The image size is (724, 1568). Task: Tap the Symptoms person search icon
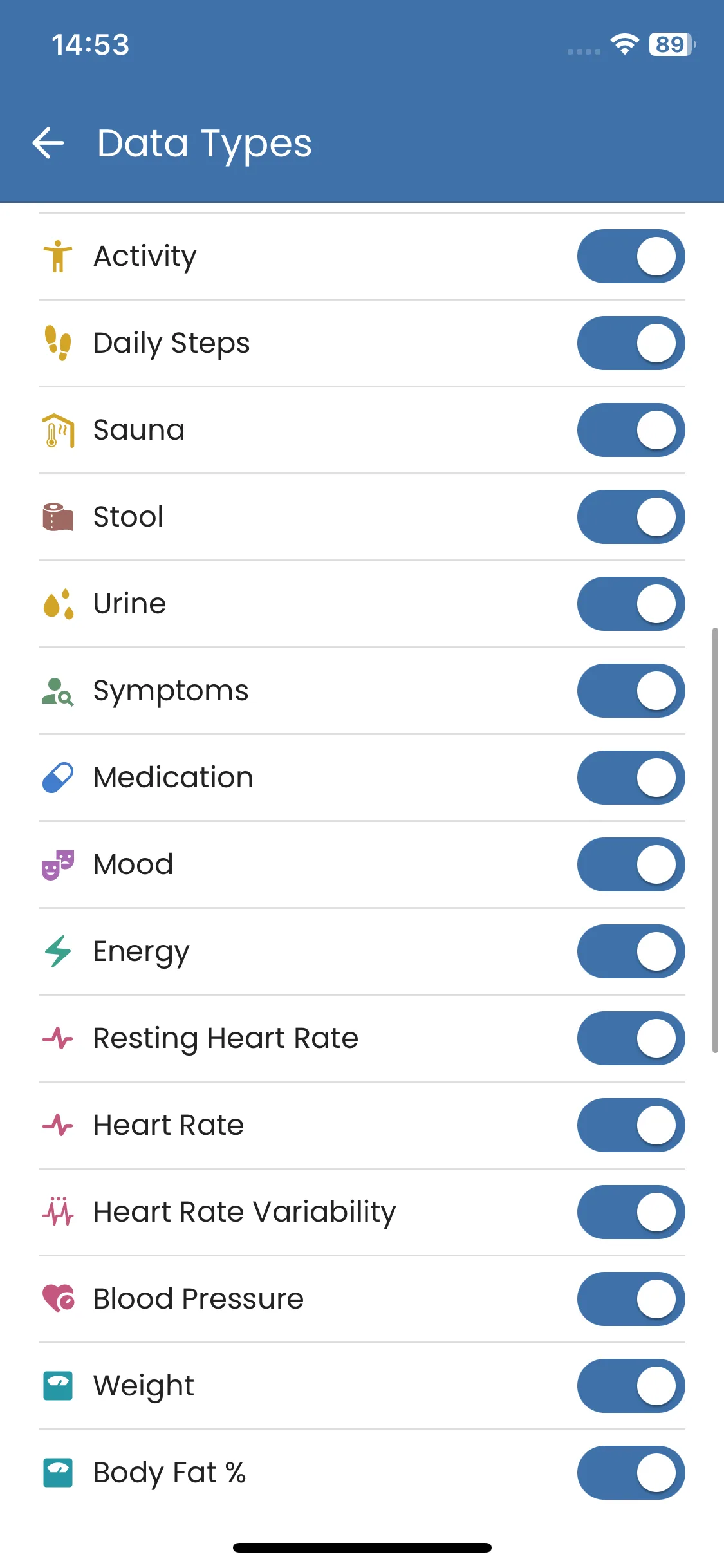point(58,691)
